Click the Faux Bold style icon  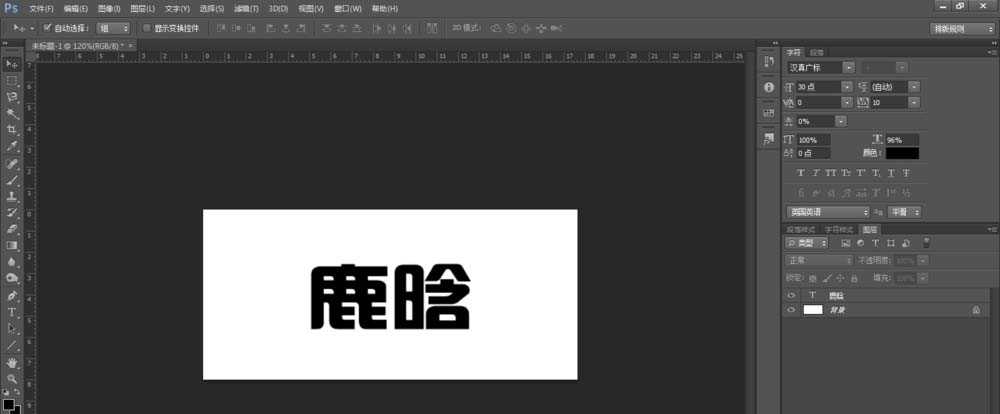[x=800, y=173]
